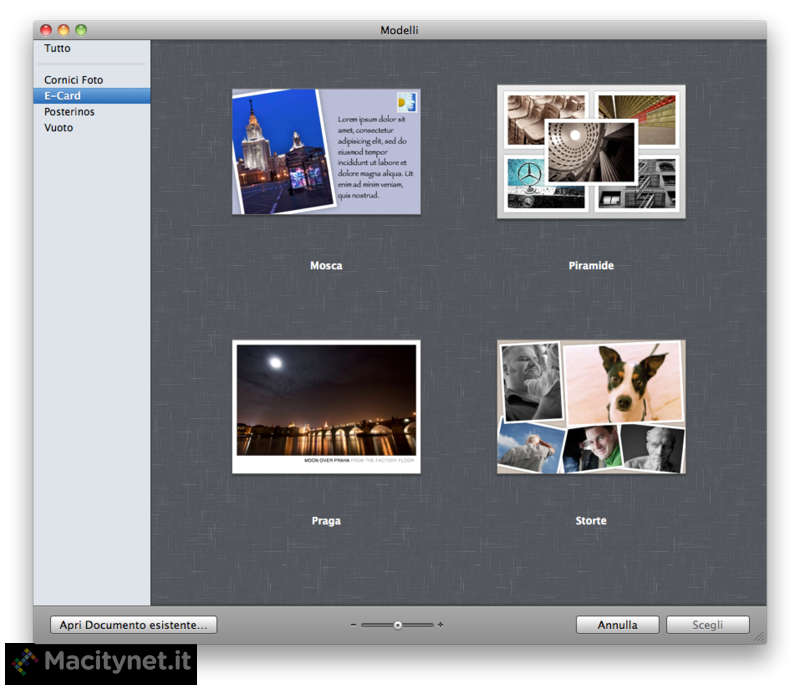Choose the Praga night photo template
800x690 pixels.
326,406
